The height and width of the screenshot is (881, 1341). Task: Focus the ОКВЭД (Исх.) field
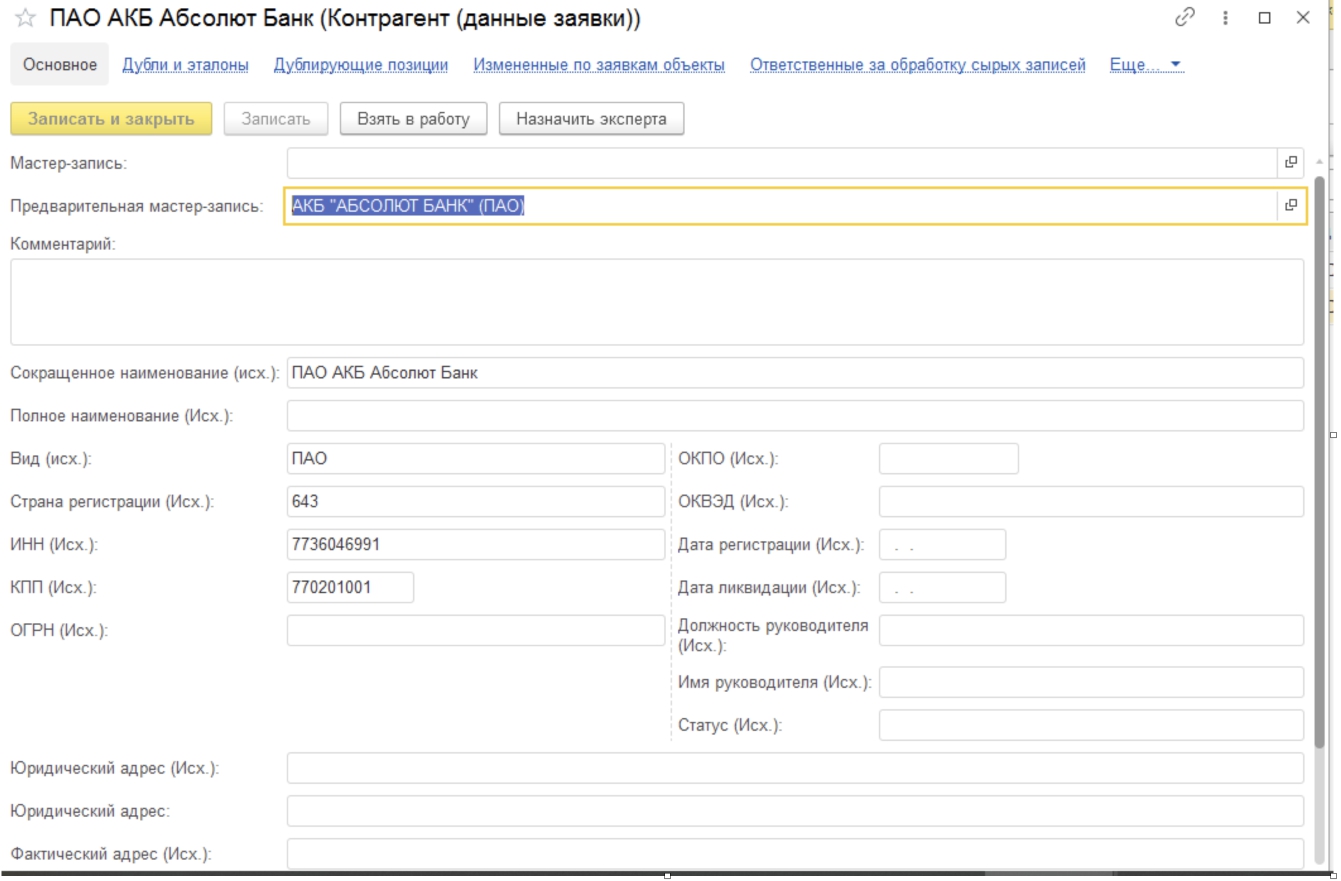(x=1091, y=501)
